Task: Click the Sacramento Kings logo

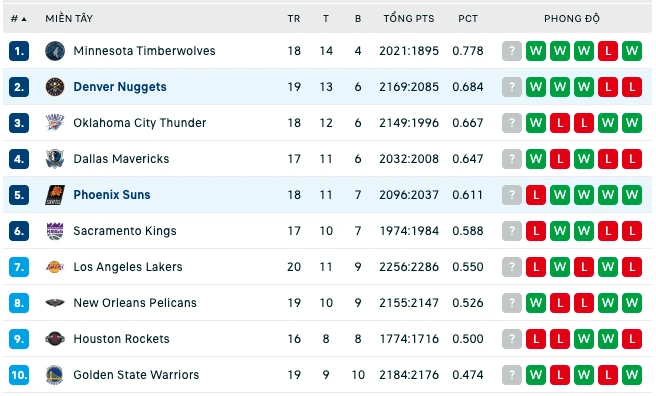Action: pyautogui.click(x=55, y=231)
